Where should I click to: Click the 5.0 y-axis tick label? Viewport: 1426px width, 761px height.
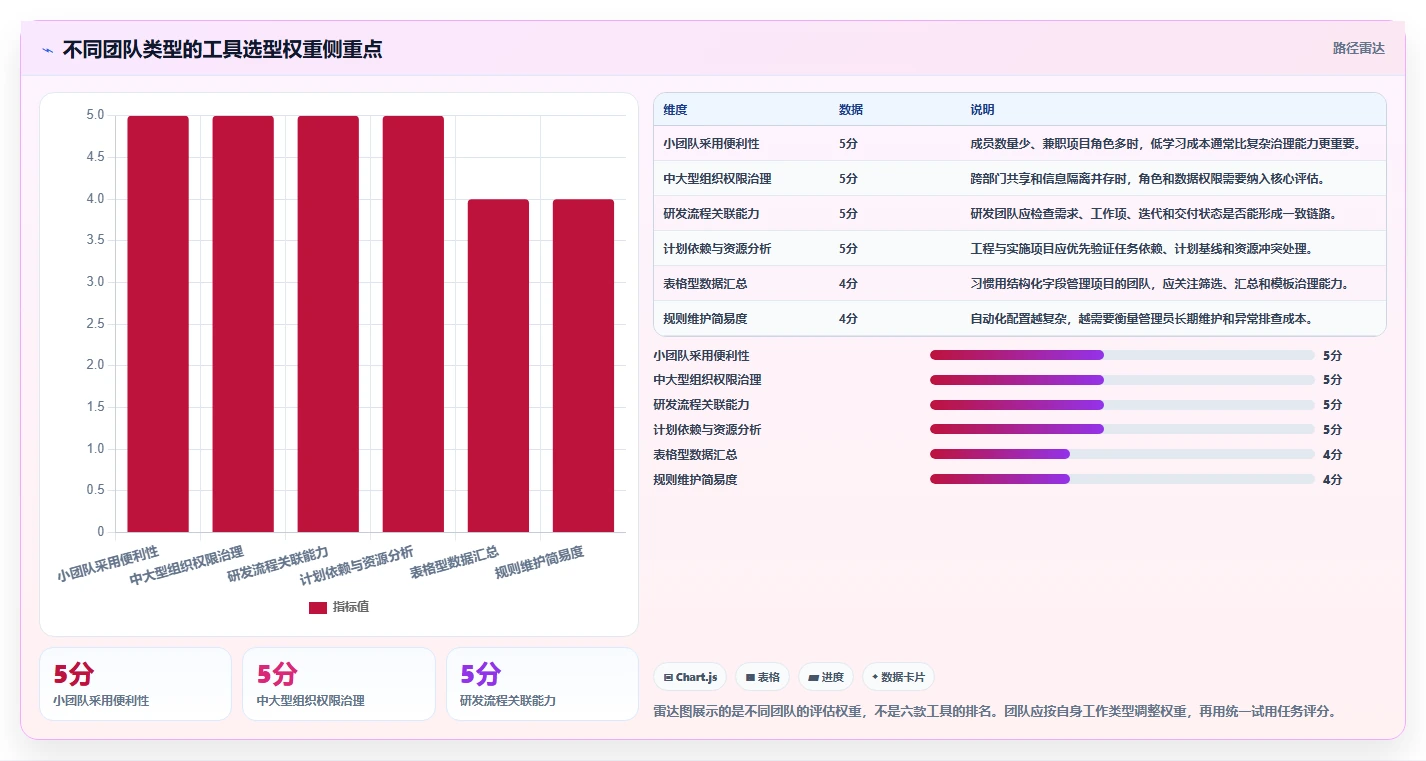[95, 115]
